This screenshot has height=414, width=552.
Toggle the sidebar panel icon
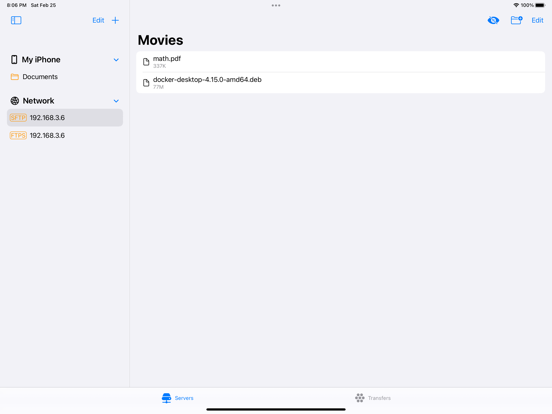click(x=16, y=20)
